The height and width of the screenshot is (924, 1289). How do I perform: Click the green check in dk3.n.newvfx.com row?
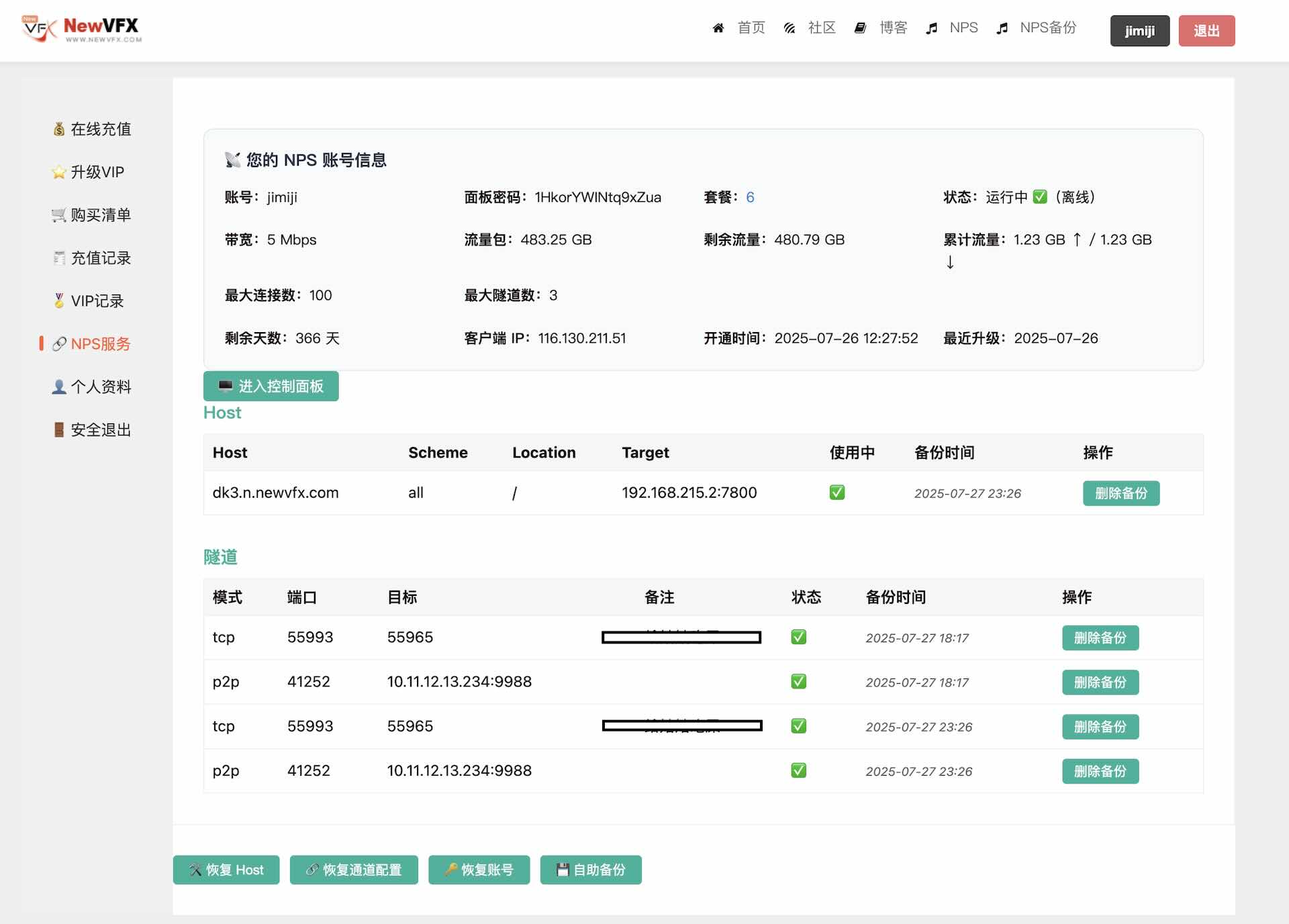pos(837,493)
